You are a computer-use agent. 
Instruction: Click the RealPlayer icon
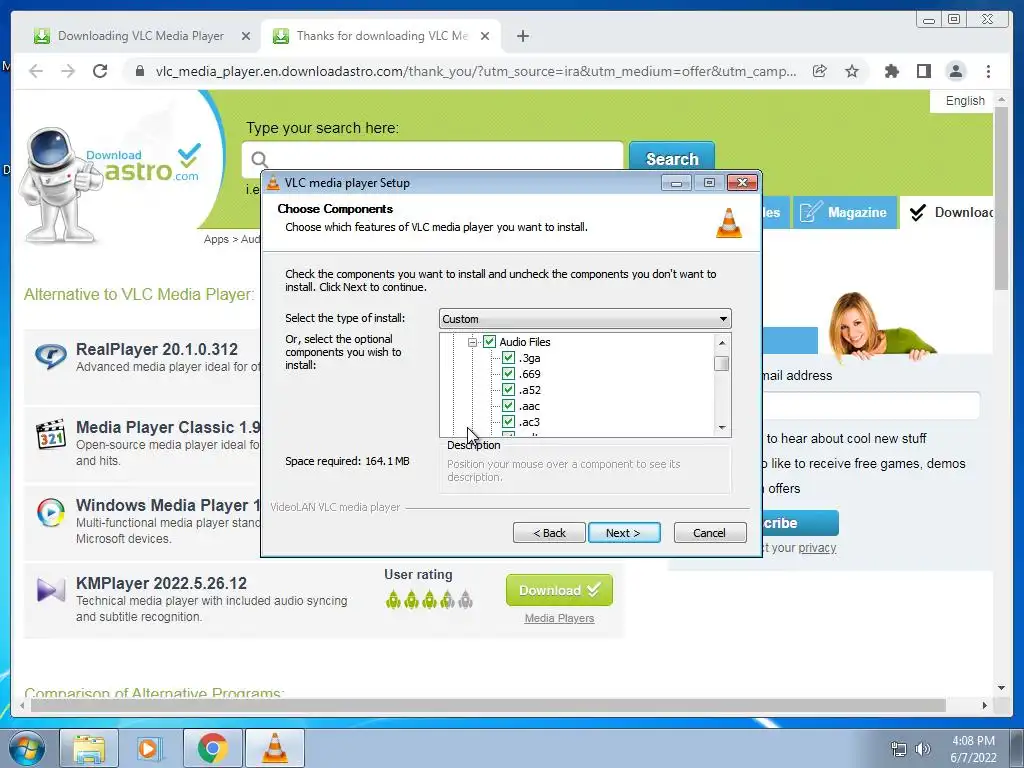point(50,357)
